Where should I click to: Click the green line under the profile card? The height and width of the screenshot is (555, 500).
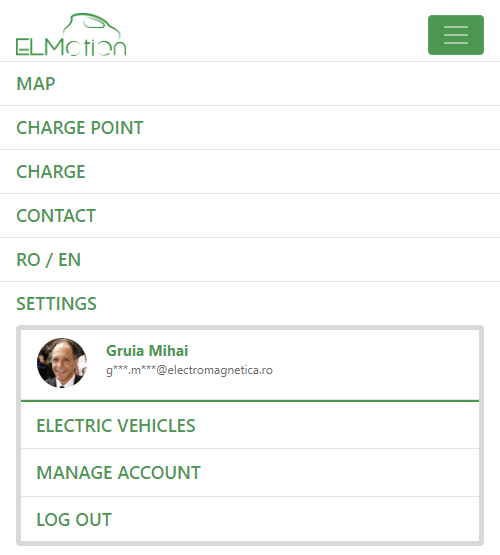(x=250, y=401)
